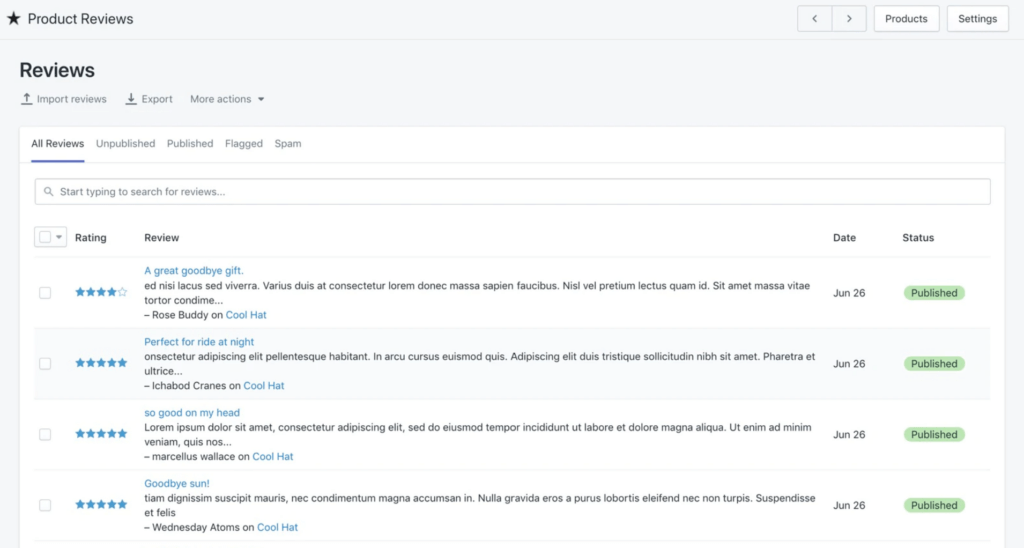This screenshot has width=1024, height=548.
Task: Click the Date column header
Action: (844, 238)
